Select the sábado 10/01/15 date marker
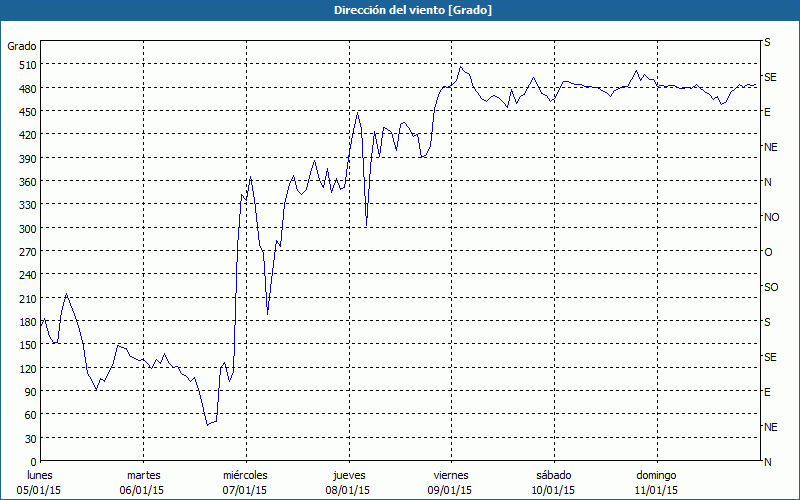 552,482
